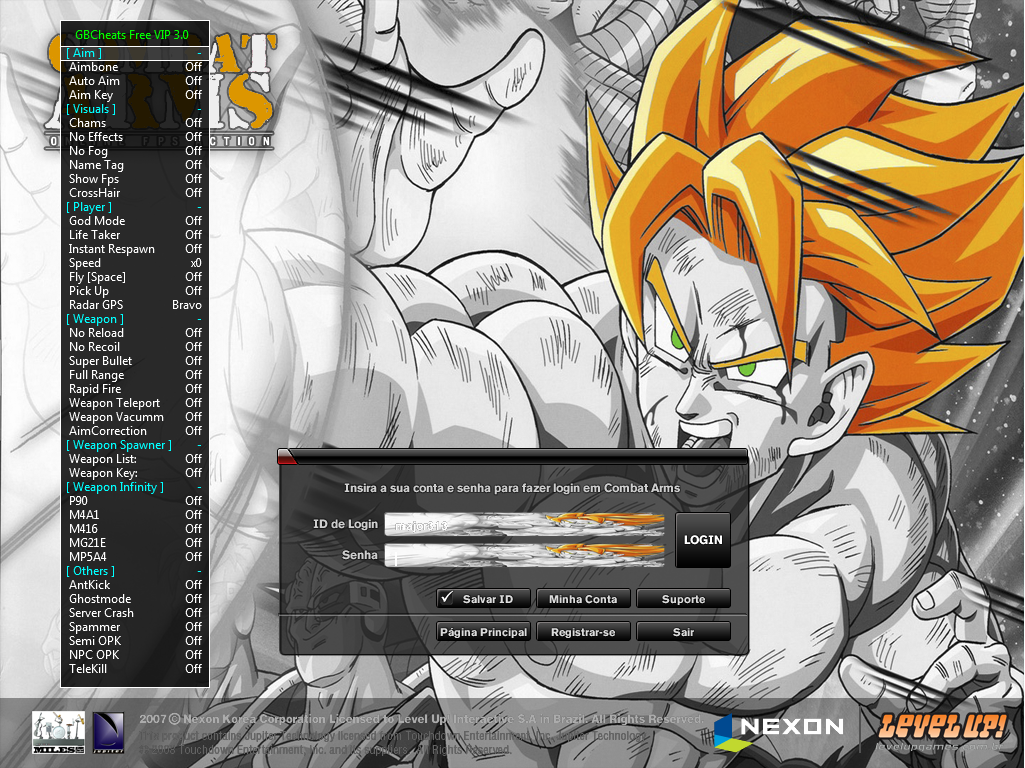Focus the ID de Login field
The width and height of the screenshot is (1025, 768).
(524, 524)
